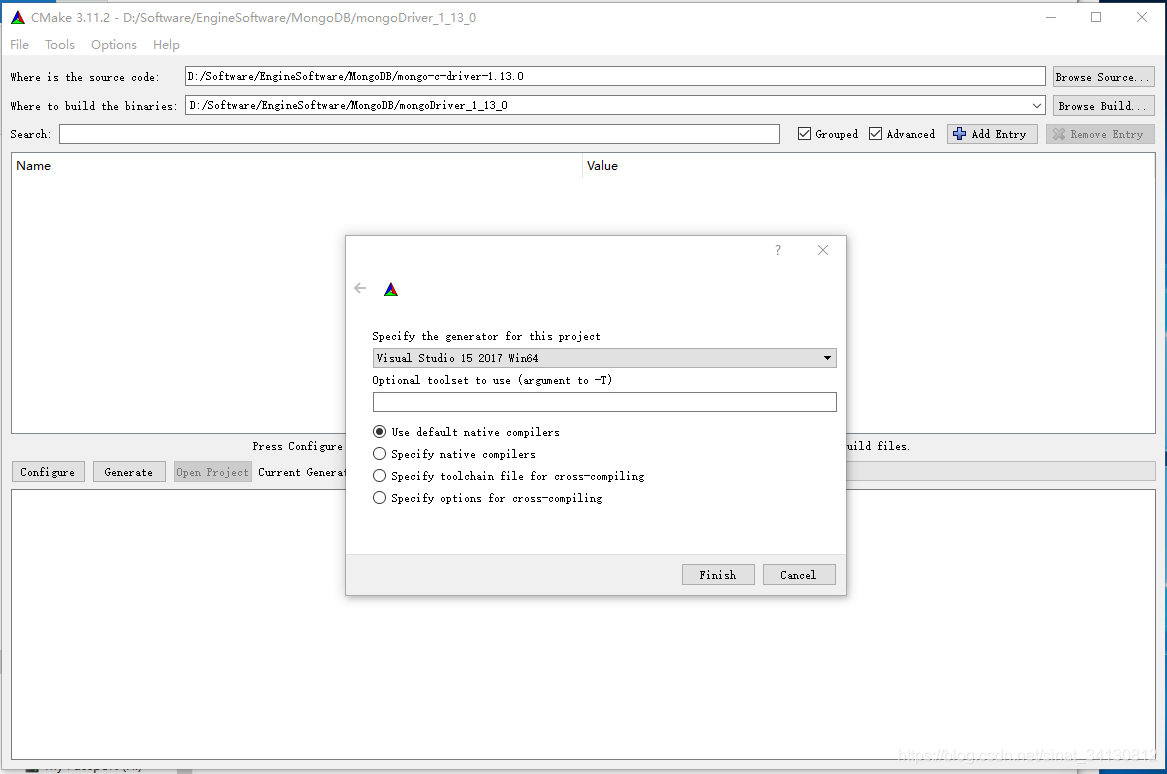
Task: Click the Value column header
Action: [x=869, y=166]
